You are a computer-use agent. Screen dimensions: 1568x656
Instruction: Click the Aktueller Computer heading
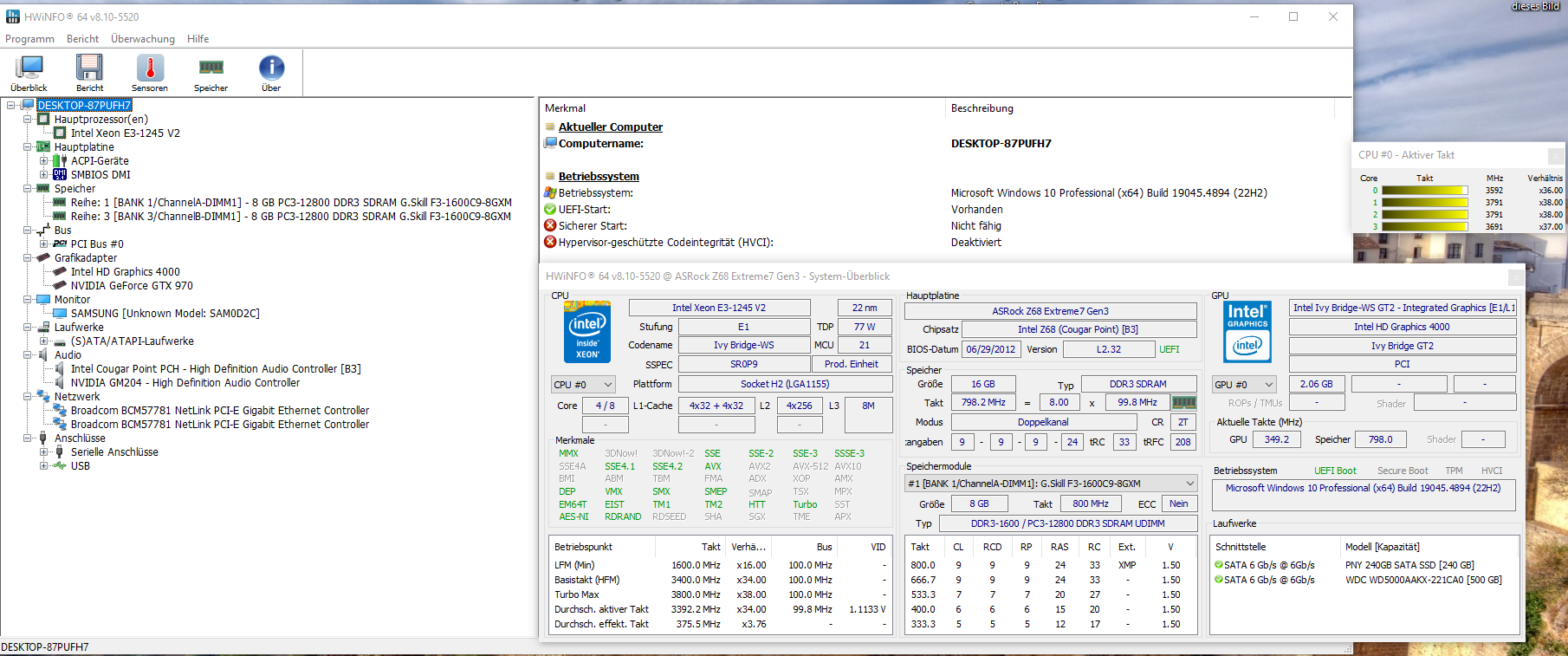click(x=611, y=127)
